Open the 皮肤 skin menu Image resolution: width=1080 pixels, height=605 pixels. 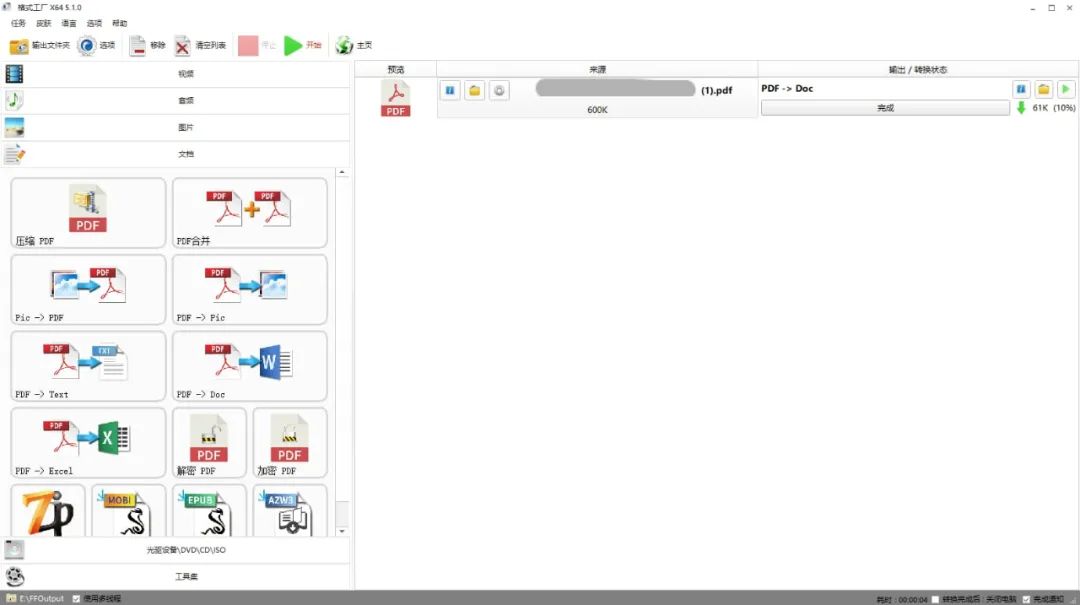[x=43, y=23]
